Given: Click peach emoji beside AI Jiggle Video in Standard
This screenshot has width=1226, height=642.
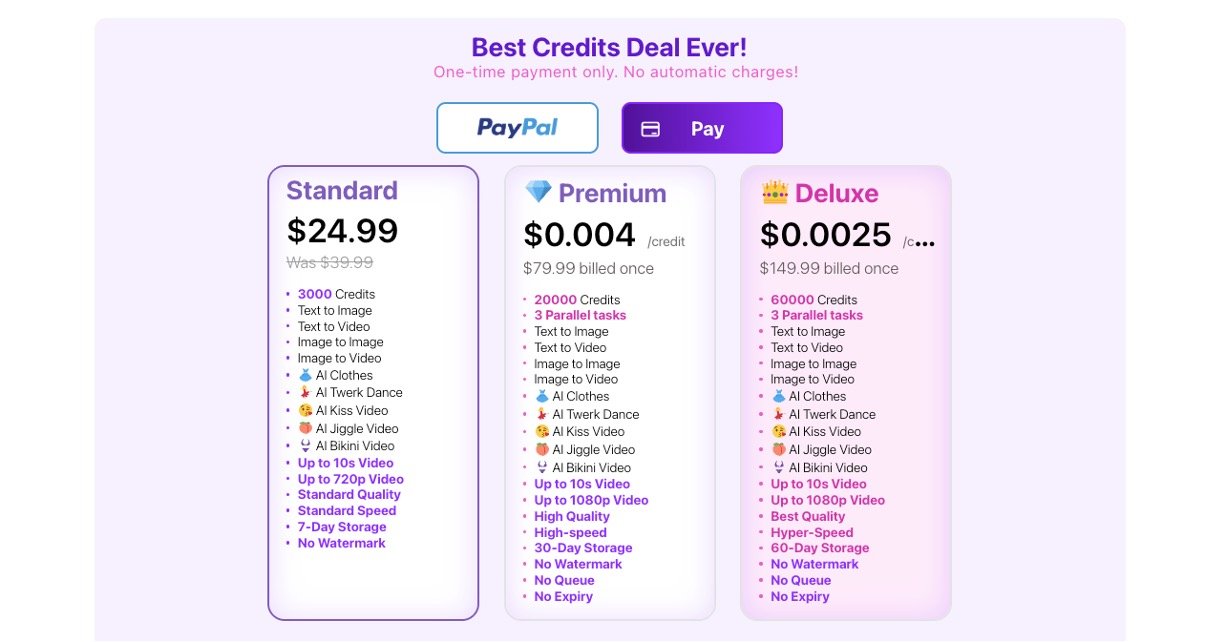Looking at the screenshot, I should [305, 428].
